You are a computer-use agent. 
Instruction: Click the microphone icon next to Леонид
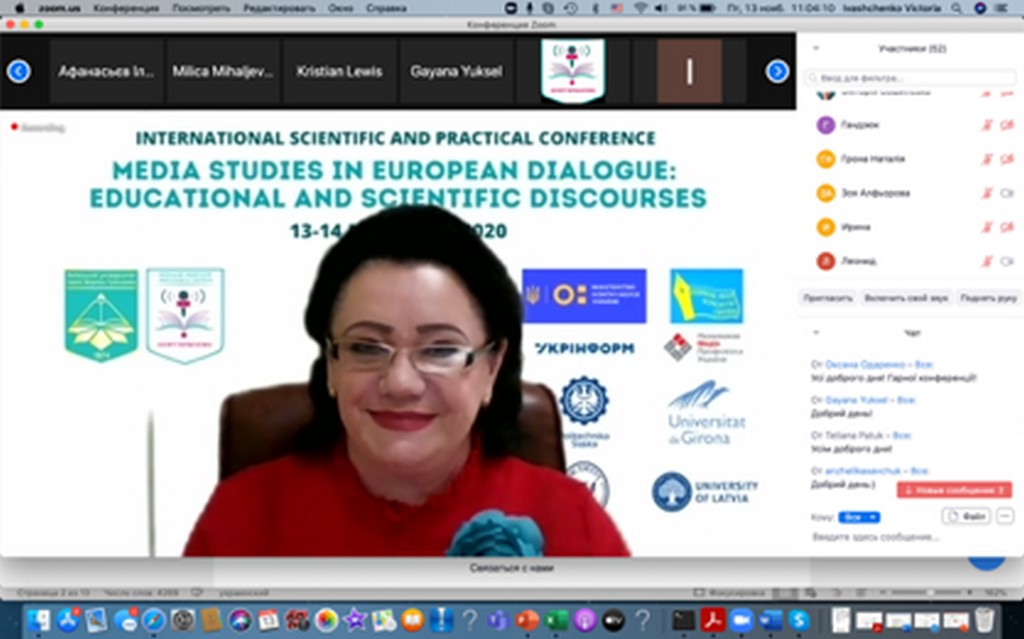click(986, 261)
